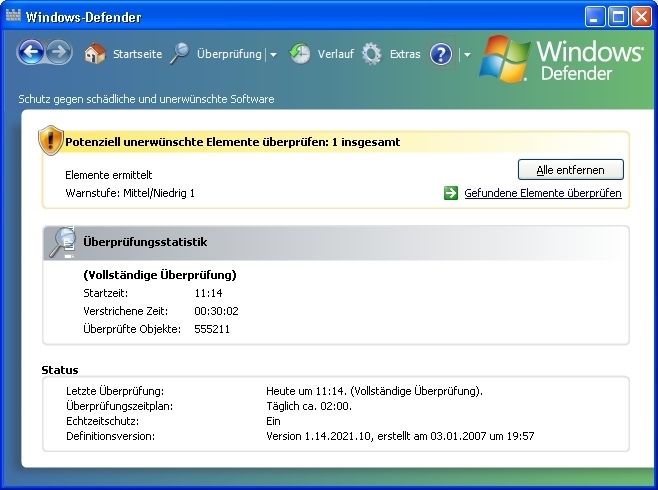This screenshot has width=658, height=490.
Task: Click the Startseite label
Action: coord(138,54)
